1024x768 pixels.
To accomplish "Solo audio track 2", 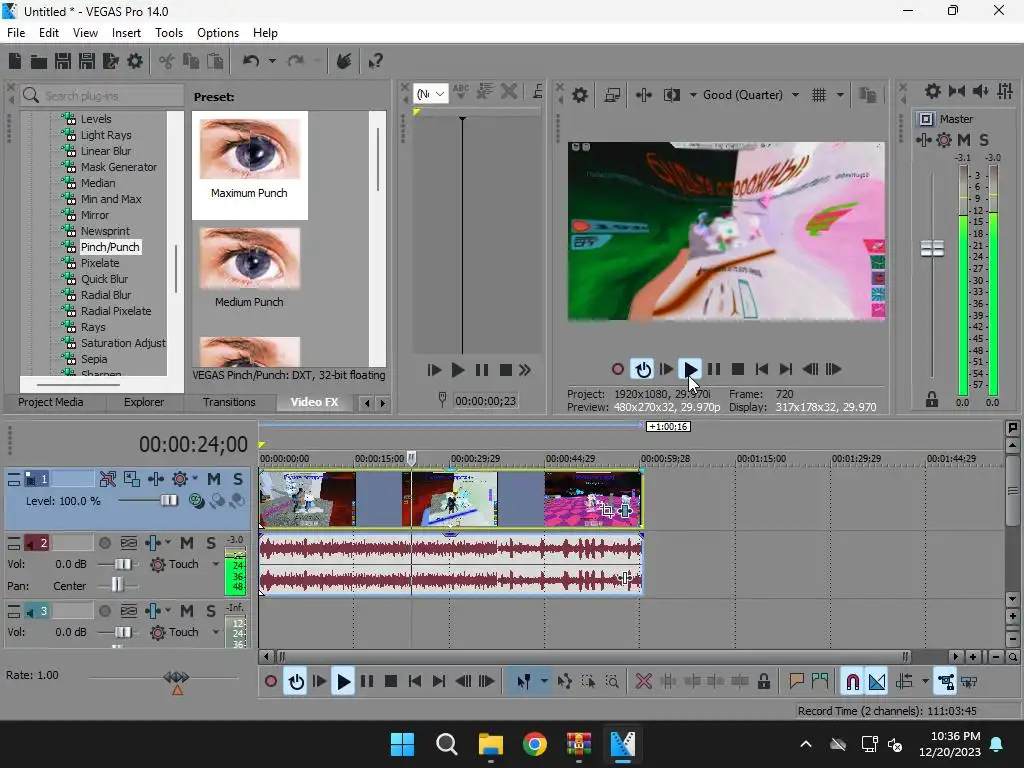I will [x=211, y=543].
